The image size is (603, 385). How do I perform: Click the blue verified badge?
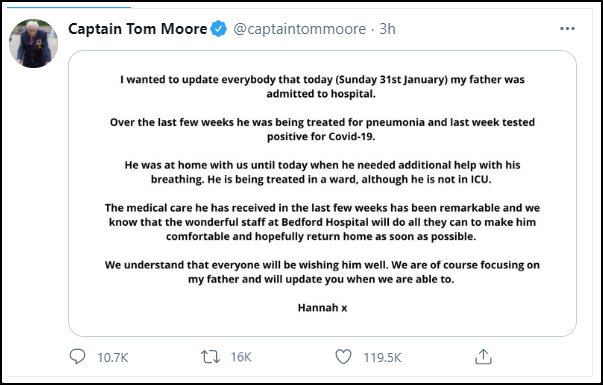219,29
